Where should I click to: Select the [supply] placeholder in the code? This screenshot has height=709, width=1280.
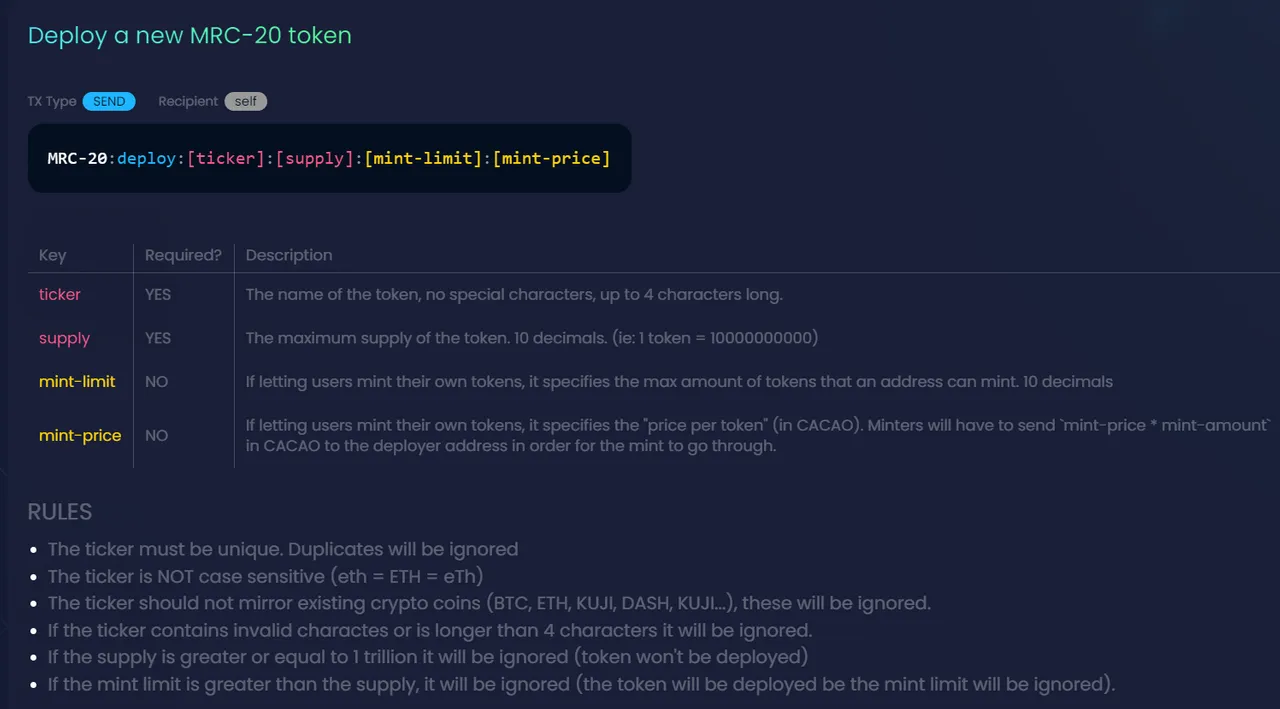(x=315, y=158)
